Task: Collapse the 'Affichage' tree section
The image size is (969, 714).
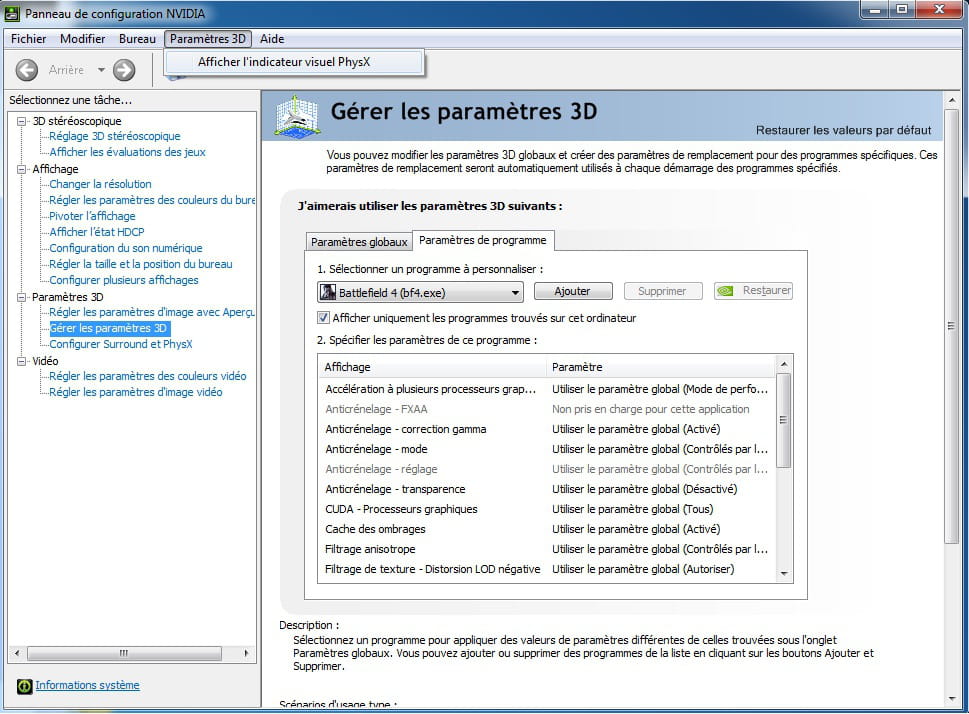Action: point(22,169)
